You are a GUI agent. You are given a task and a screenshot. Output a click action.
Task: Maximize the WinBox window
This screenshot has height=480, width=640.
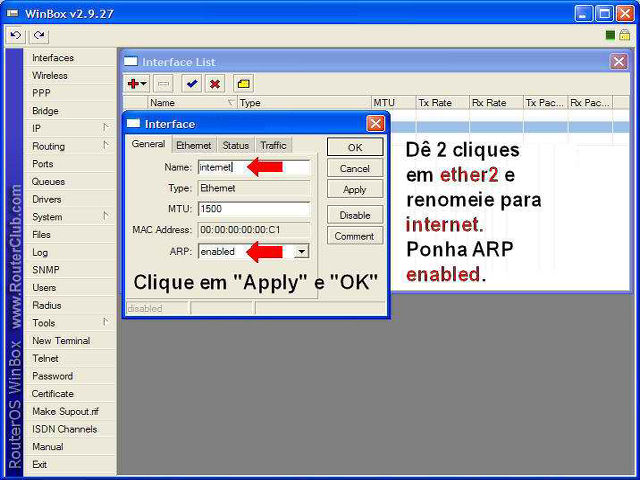(604, 13)
